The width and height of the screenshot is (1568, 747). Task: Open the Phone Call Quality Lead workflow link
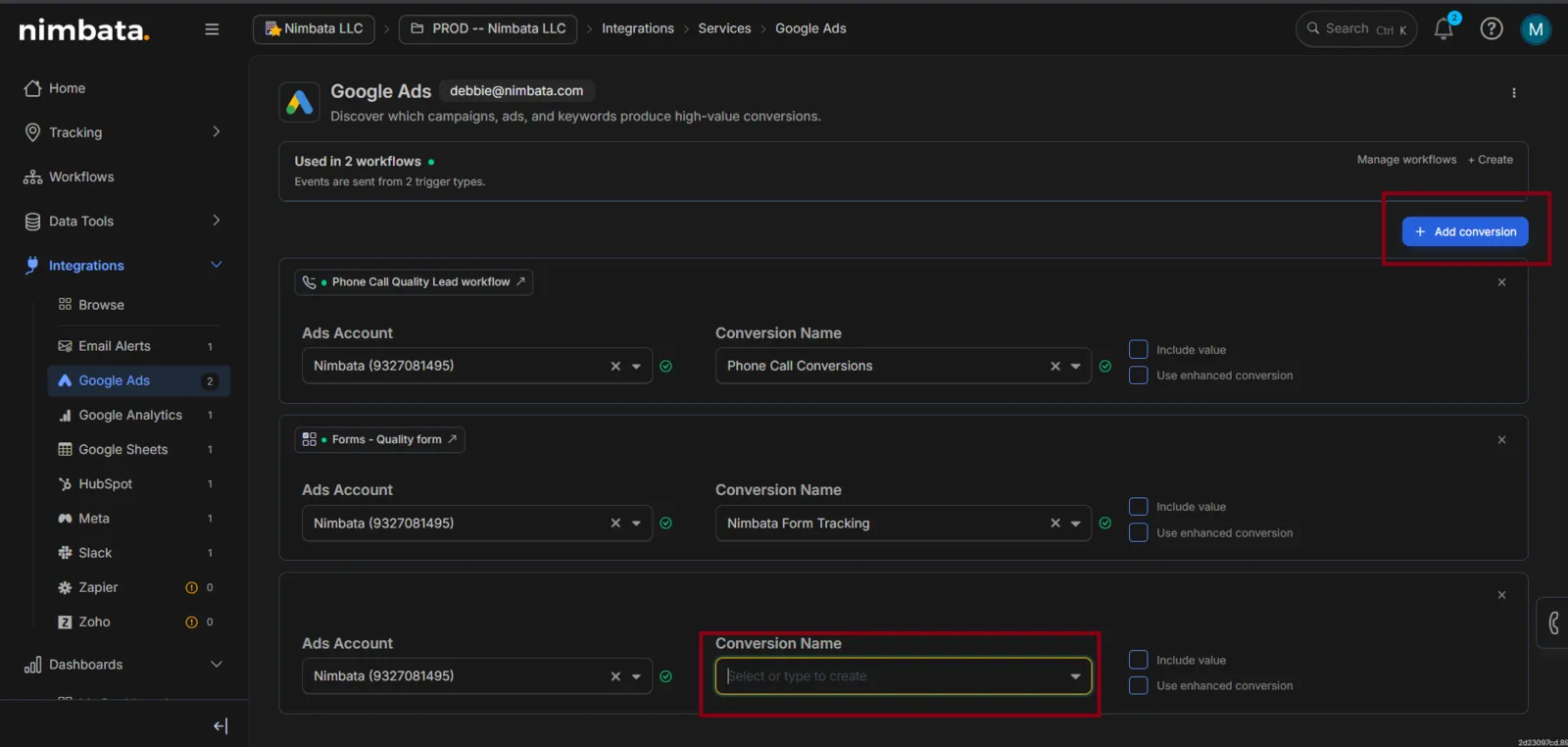[414, 282]
